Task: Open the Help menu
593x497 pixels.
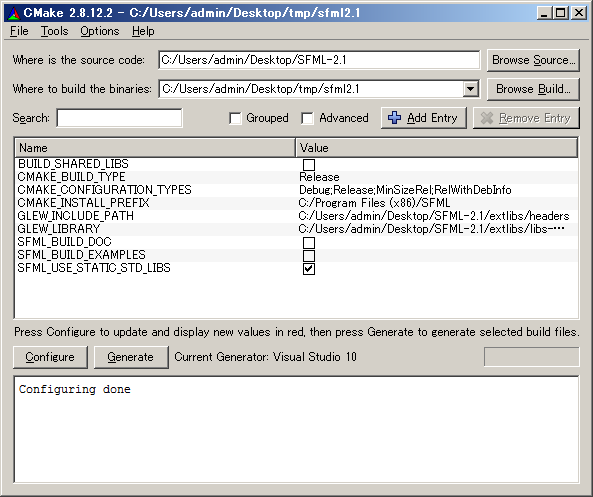Action: (x=143, y=31)
